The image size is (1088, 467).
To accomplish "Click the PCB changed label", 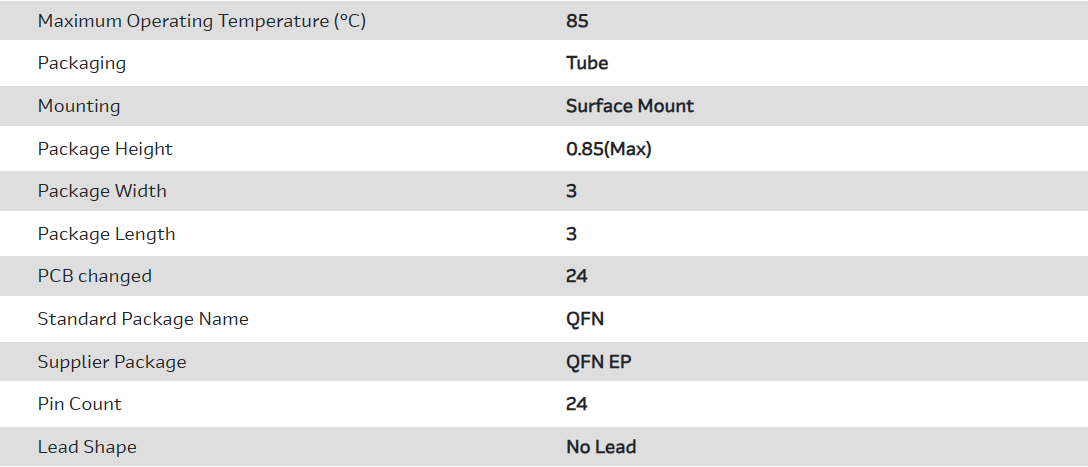I will coord(95,276).
